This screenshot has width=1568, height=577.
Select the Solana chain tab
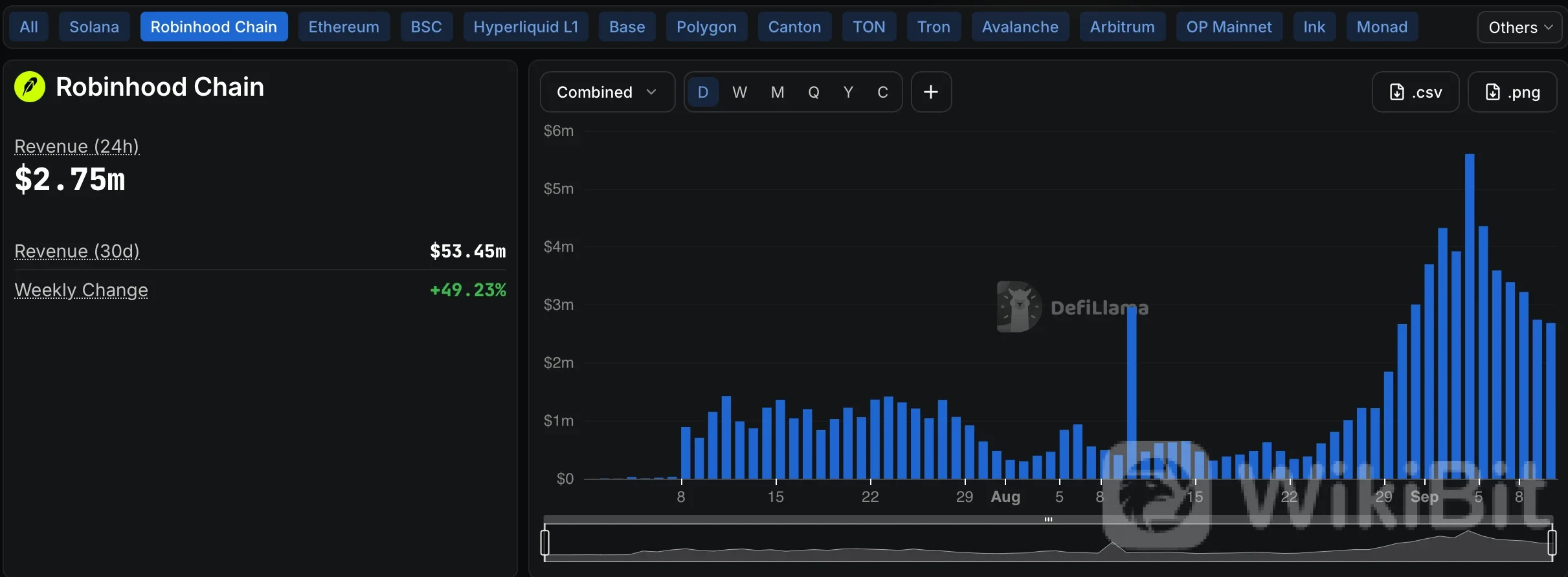(95, 27)
